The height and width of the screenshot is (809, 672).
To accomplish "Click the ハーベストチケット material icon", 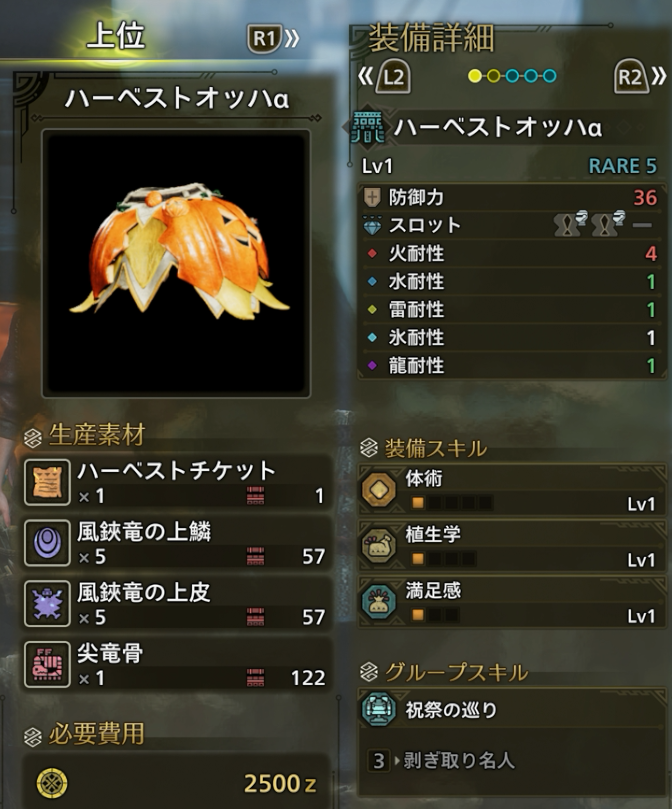I will coord(47,482).
